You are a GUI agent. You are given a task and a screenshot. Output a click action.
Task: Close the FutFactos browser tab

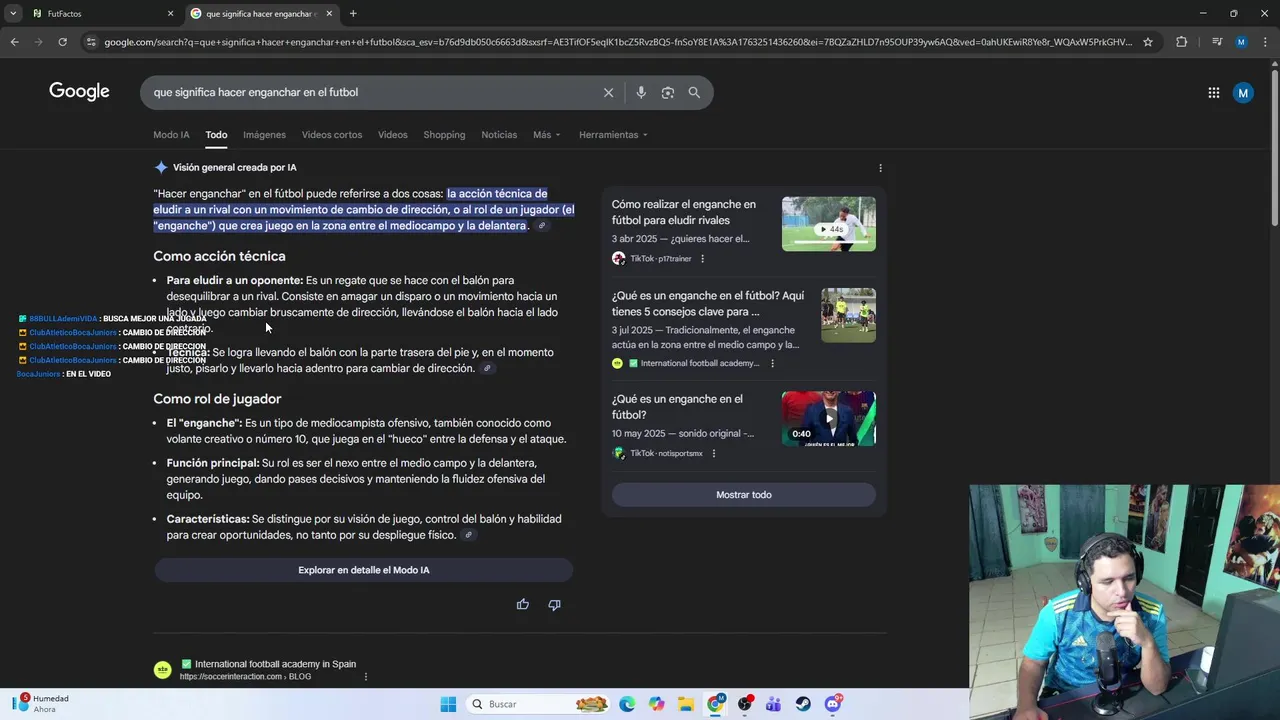click(x=170, y=14)
